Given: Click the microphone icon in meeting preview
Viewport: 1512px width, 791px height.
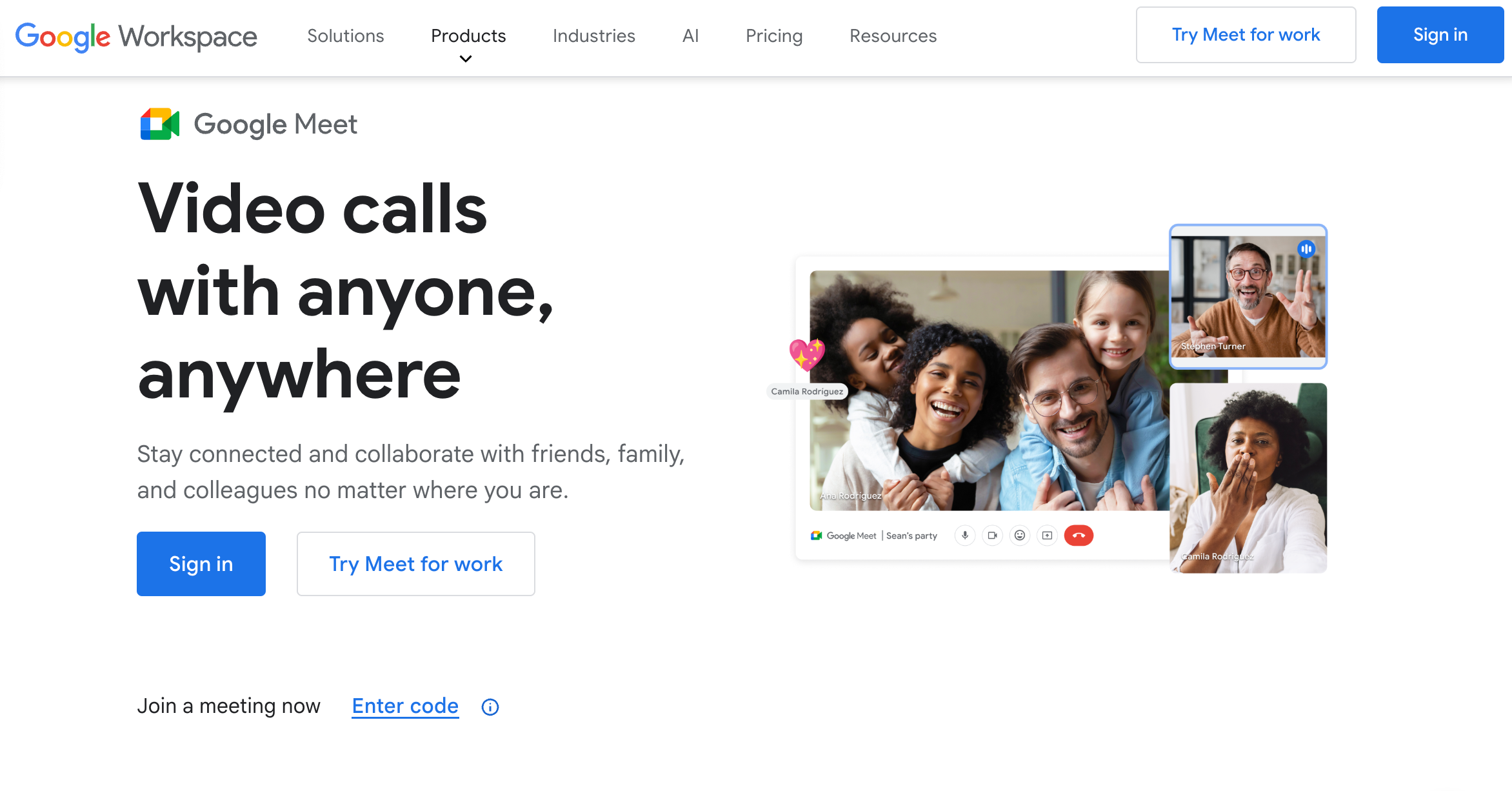Looking at the screenshot, I should [x=965, y=536].
